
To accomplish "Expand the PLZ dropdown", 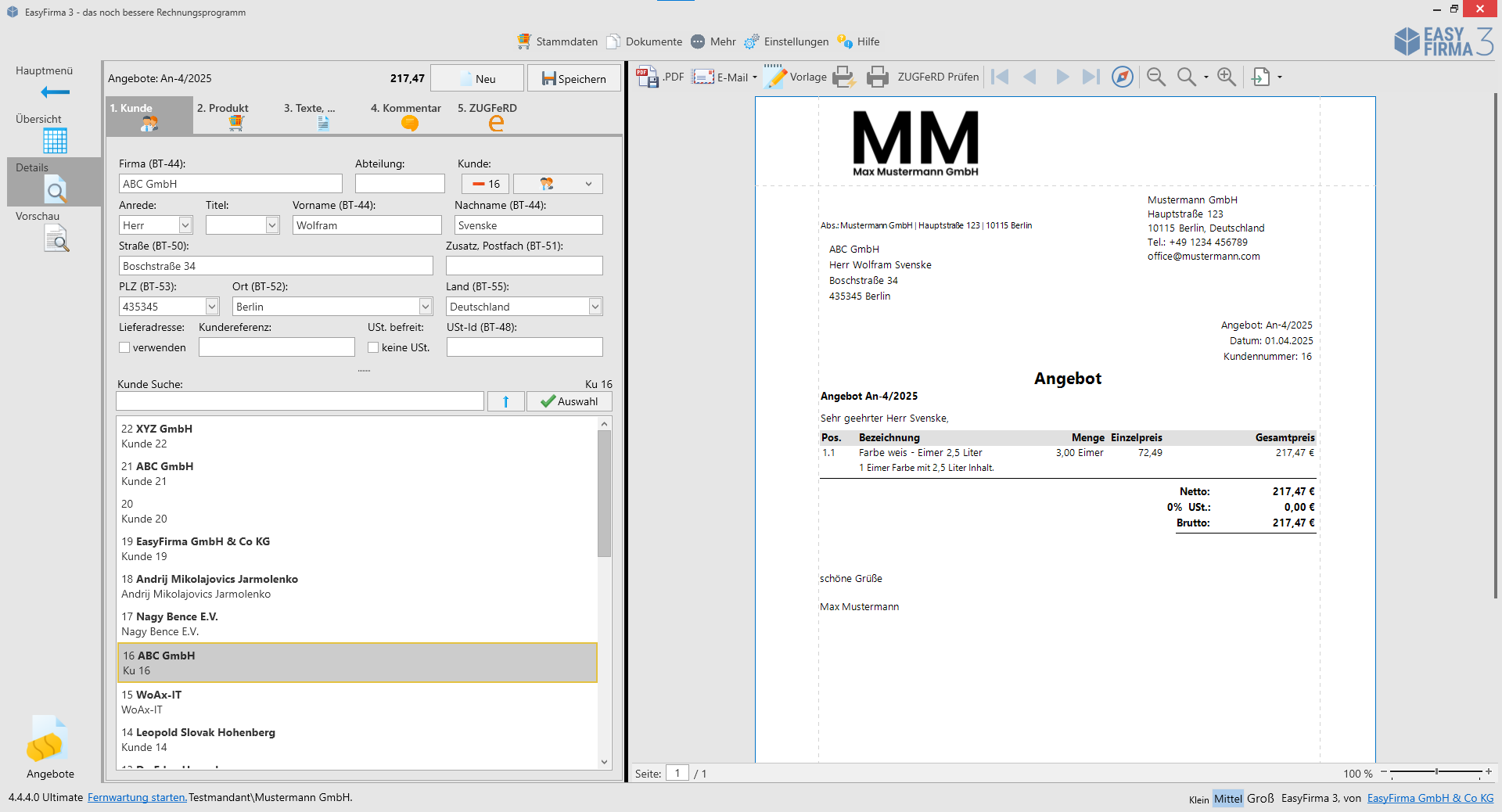I will click(212, 307).
